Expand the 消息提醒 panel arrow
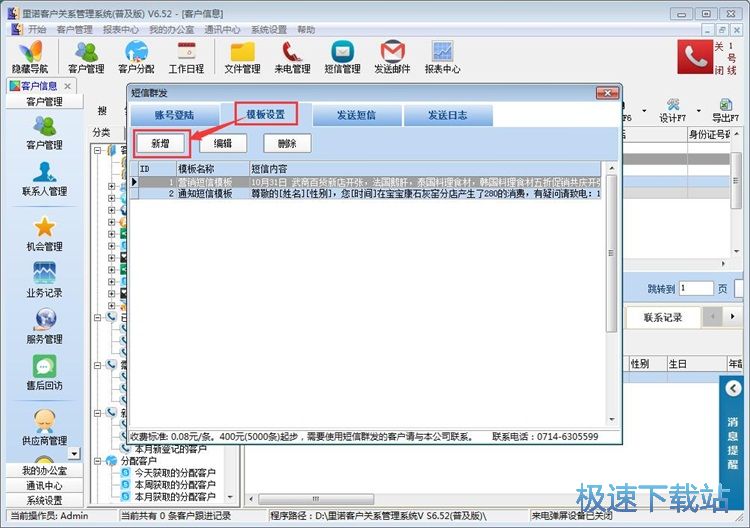This screenshot has width=750, height=528. tap(733, 388)
